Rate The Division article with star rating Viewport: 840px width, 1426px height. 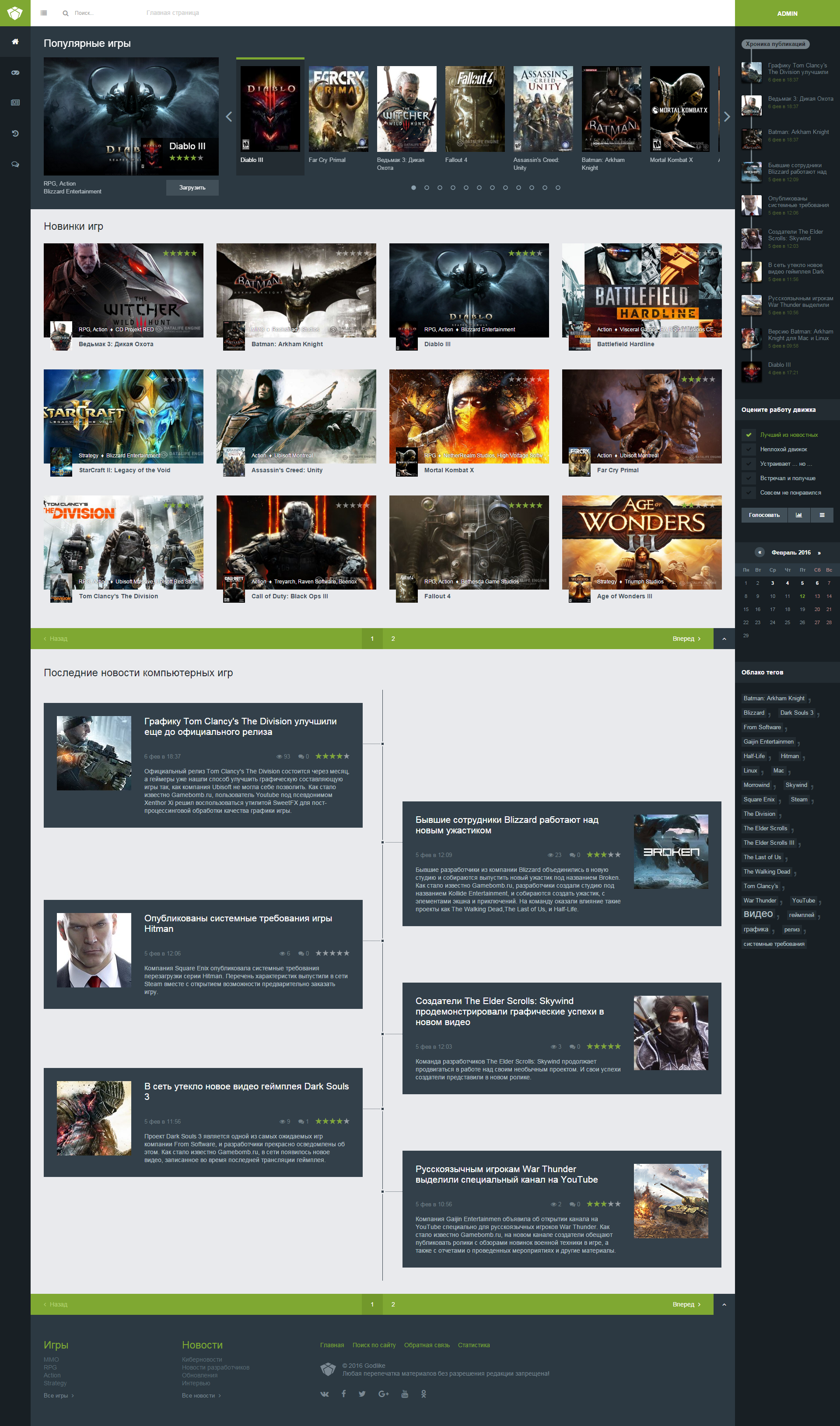coord(332,756)
